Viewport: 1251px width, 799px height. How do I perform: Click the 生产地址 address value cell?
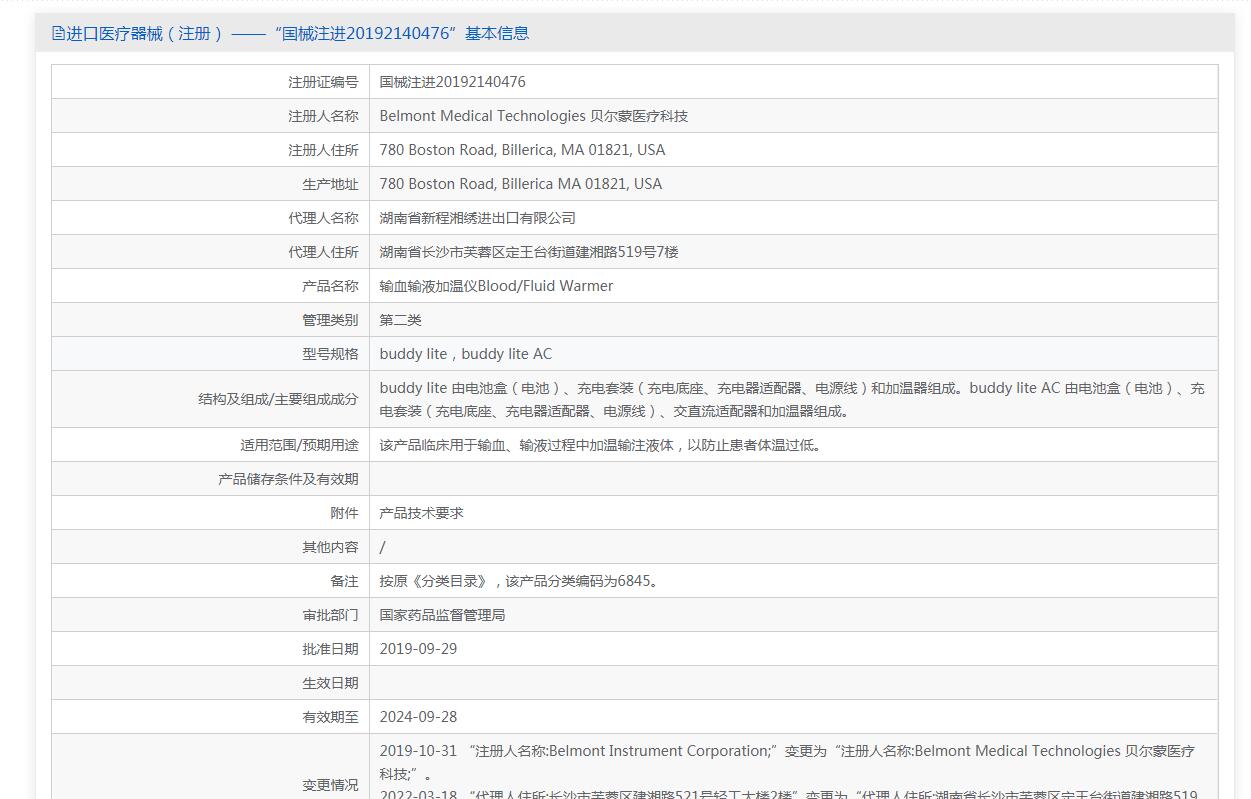793,184
